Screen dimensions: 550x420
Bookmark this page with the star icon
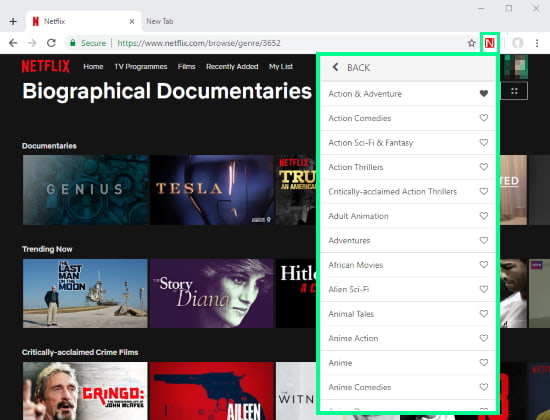(471, 43)
